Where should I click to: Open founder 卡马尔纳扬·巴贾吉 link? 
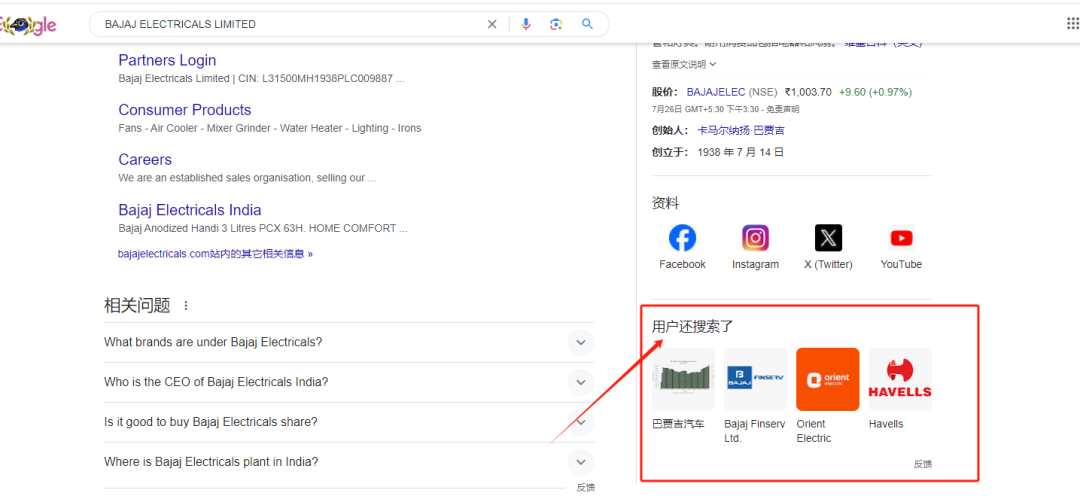click(x=740, y=130)
